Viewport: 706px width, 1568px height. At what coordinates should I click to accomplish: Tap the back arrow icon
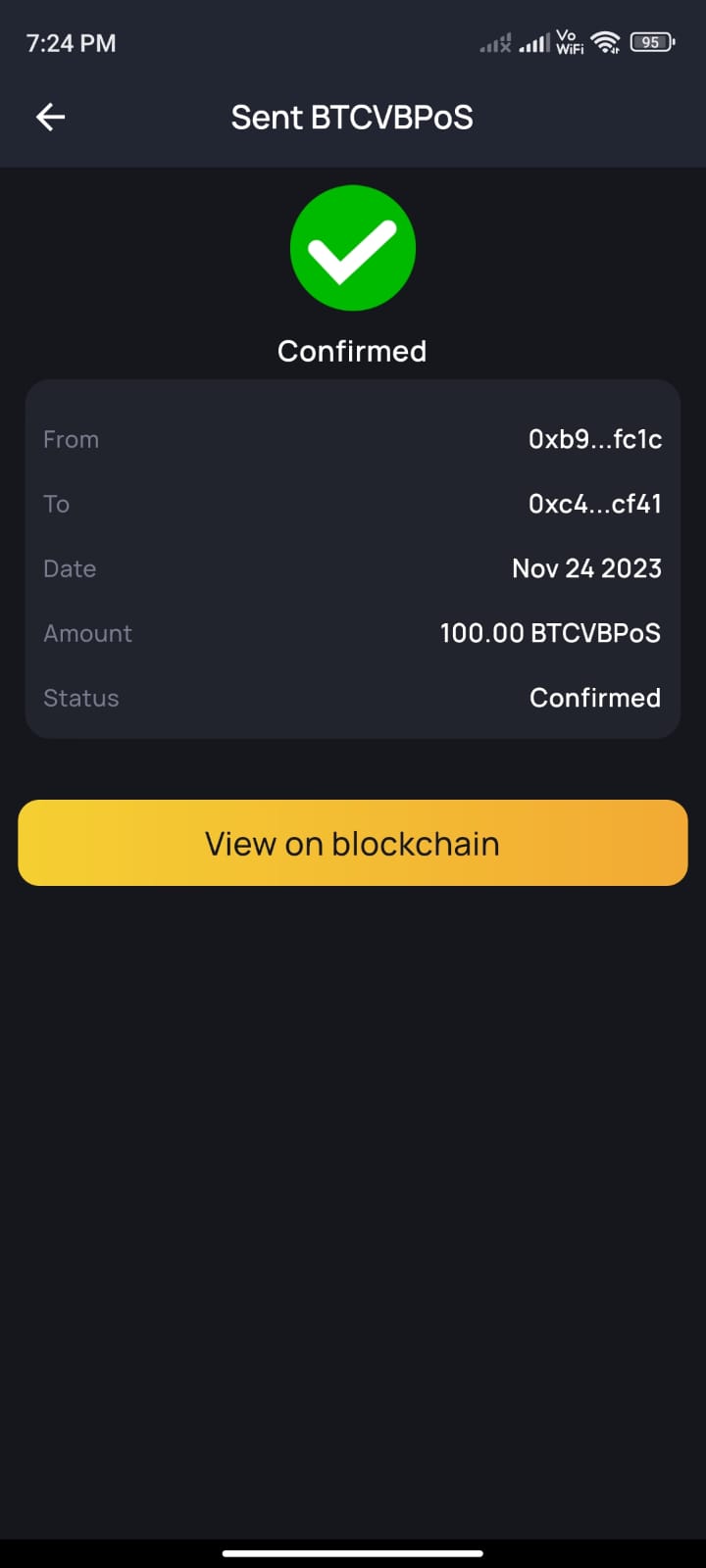click(x=51, y=118)
